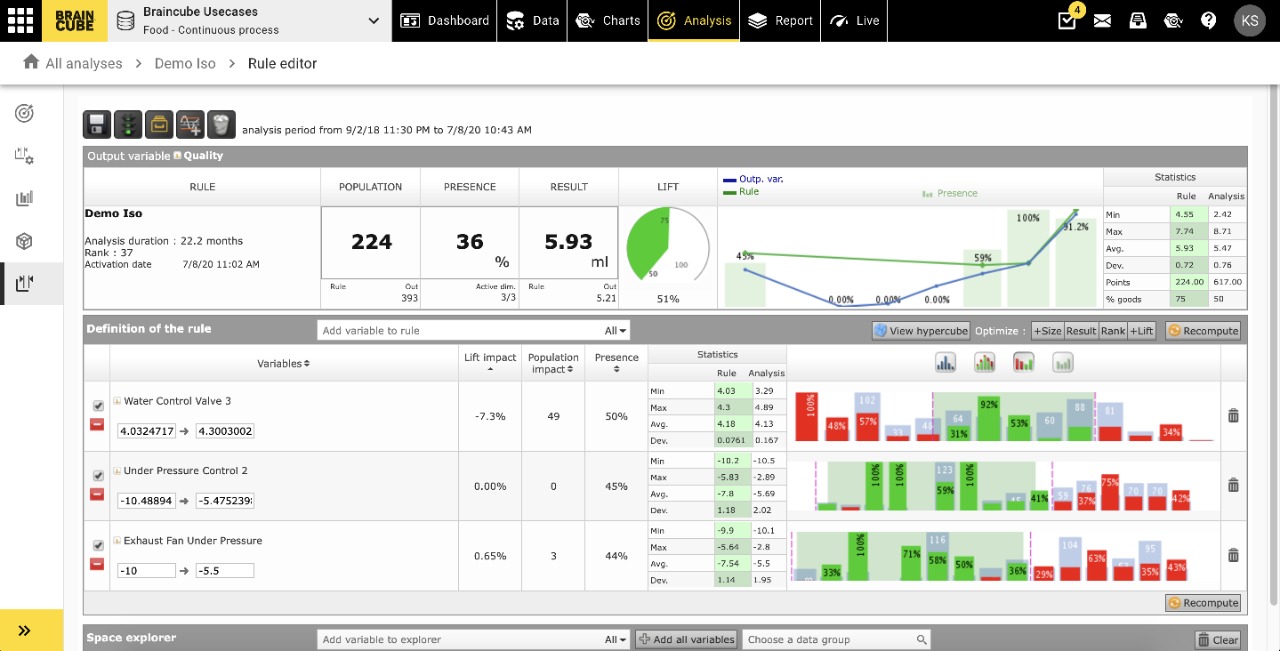
Task: Delete the Water Control Valve 3 row
Action: pyautogui.click(x=1232, y=415)
